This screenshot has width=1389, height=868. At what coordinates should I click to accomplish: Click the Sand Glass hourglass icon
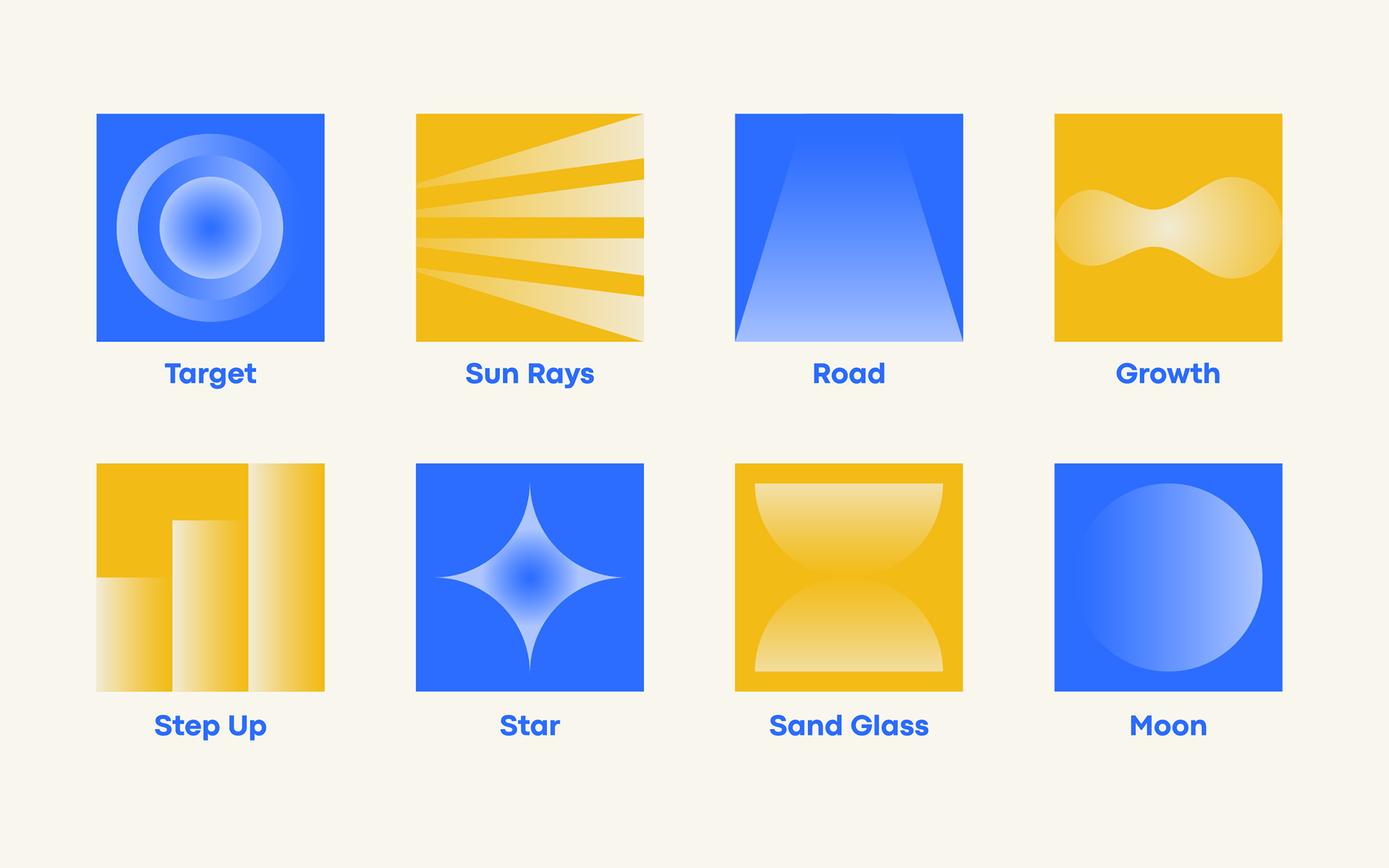849,577
